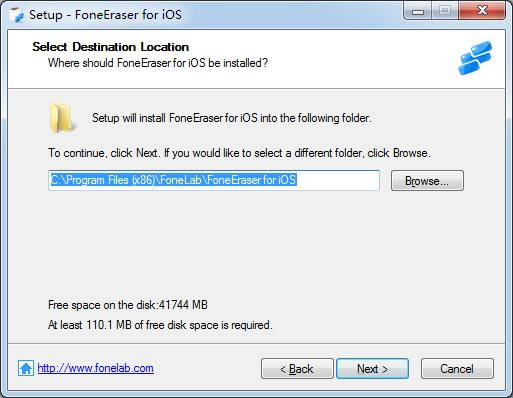
Task: Cancel the FoneEraser setup
Action: 457,369
